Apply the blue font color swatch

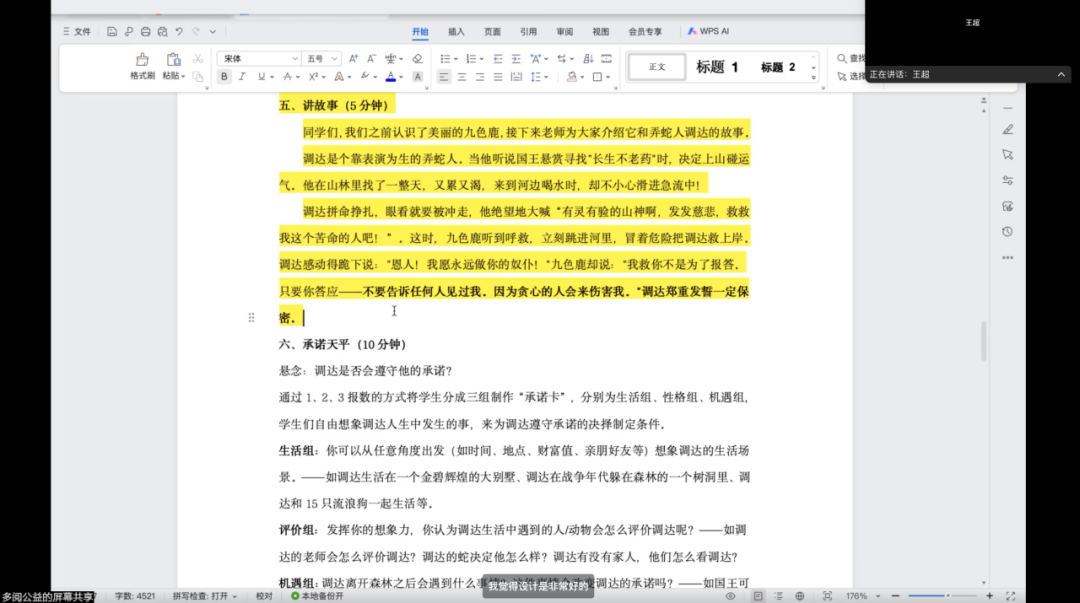(391, 77)
